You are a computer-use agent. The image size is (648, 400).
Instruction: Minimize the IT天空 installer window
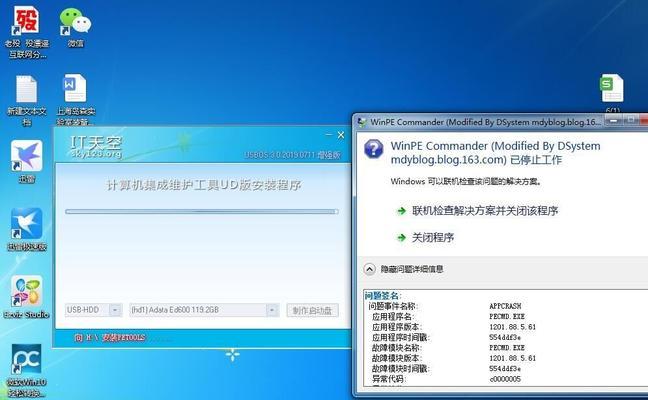tap(329, 135)
